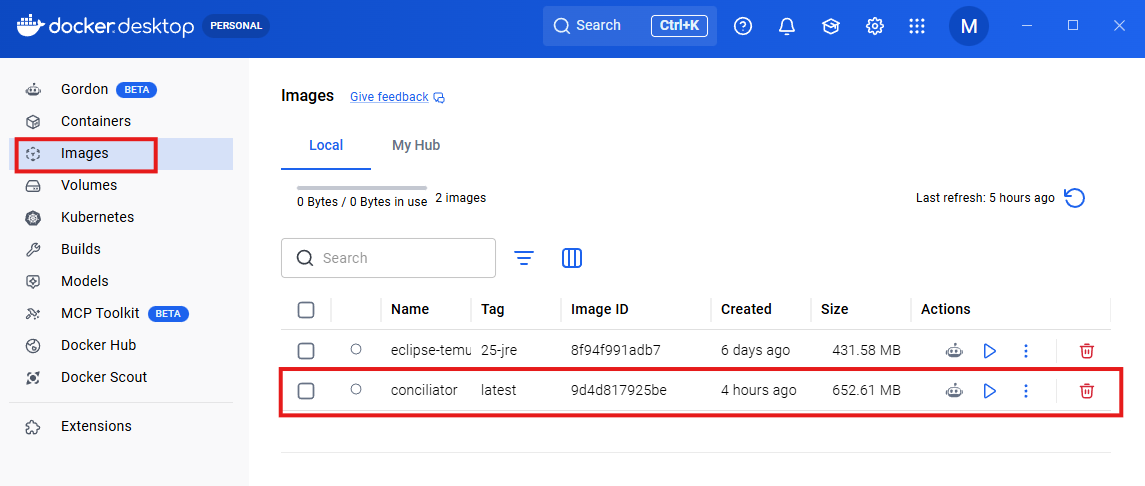Switch to the Local tab

[x=326, y=145]
